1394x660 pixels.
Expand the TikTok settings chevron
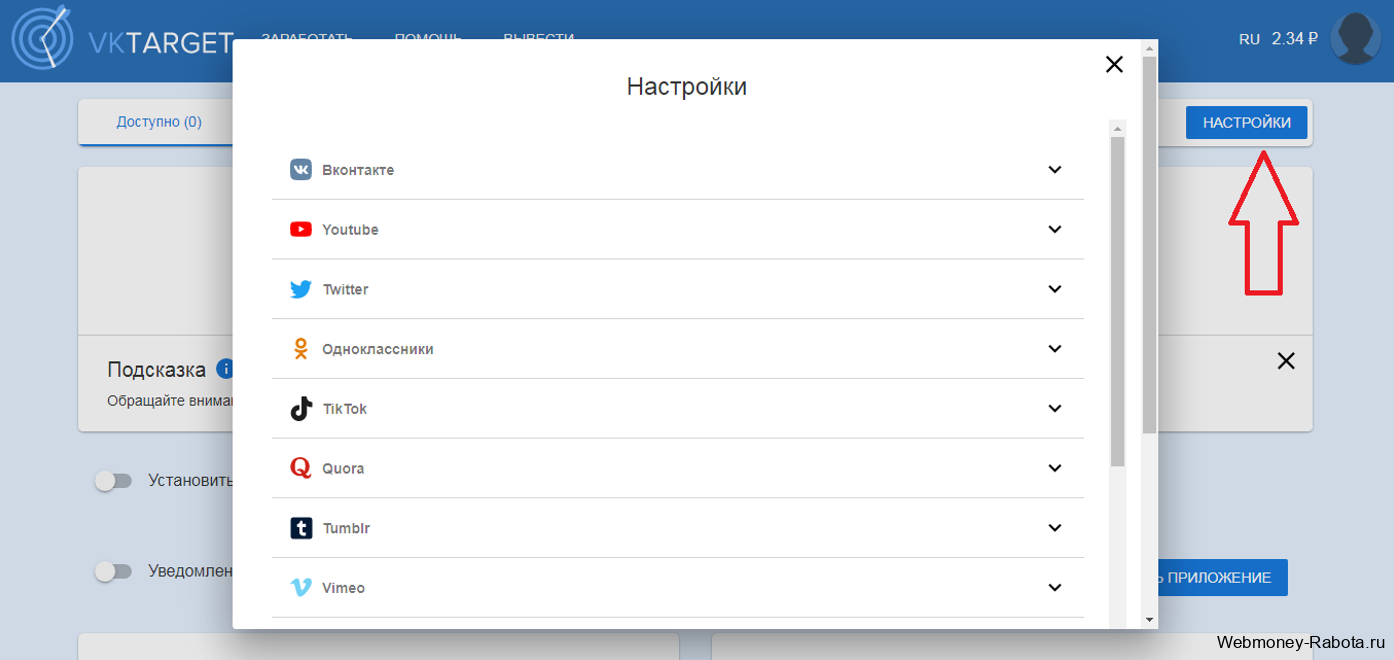click(x=1054, y=408)
